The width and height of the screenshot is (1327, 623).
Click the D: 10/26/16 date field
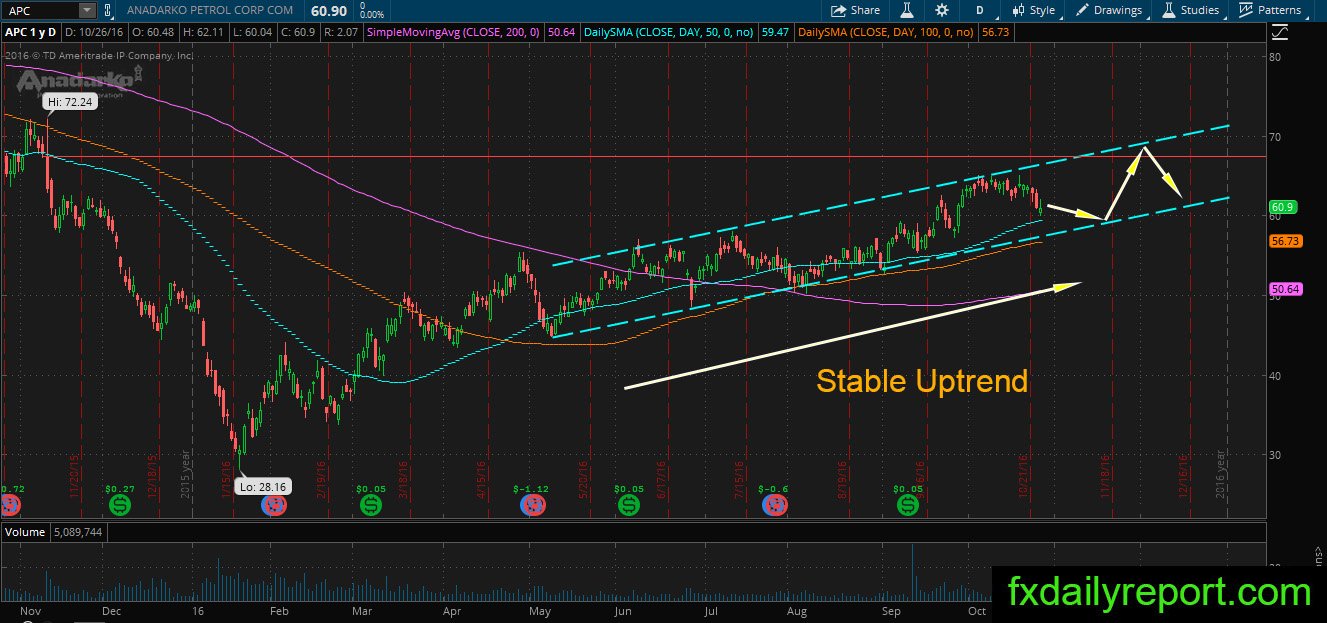point(93,33)
